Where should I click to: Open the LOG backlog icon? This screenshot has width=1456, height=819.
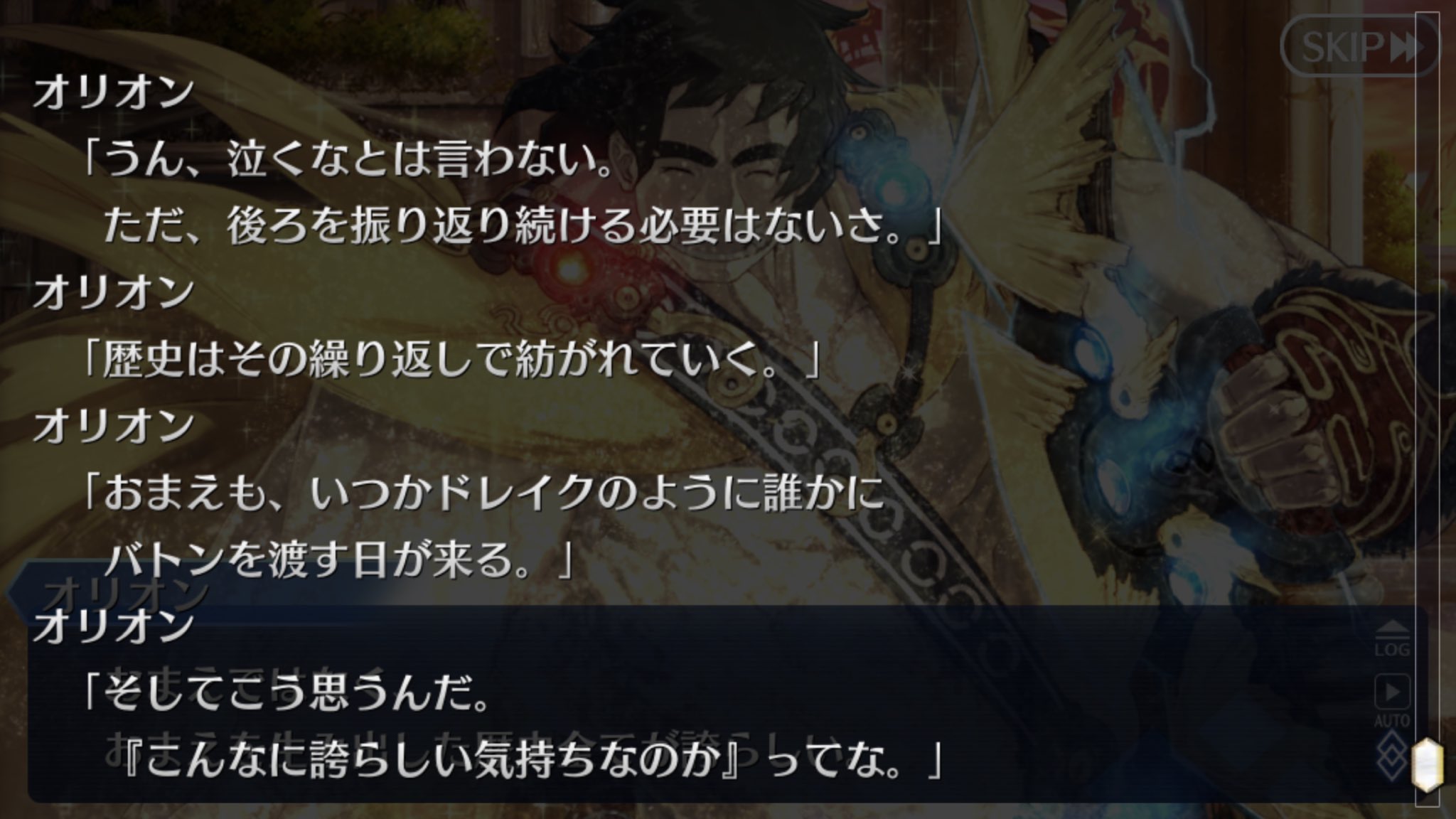1392,639
